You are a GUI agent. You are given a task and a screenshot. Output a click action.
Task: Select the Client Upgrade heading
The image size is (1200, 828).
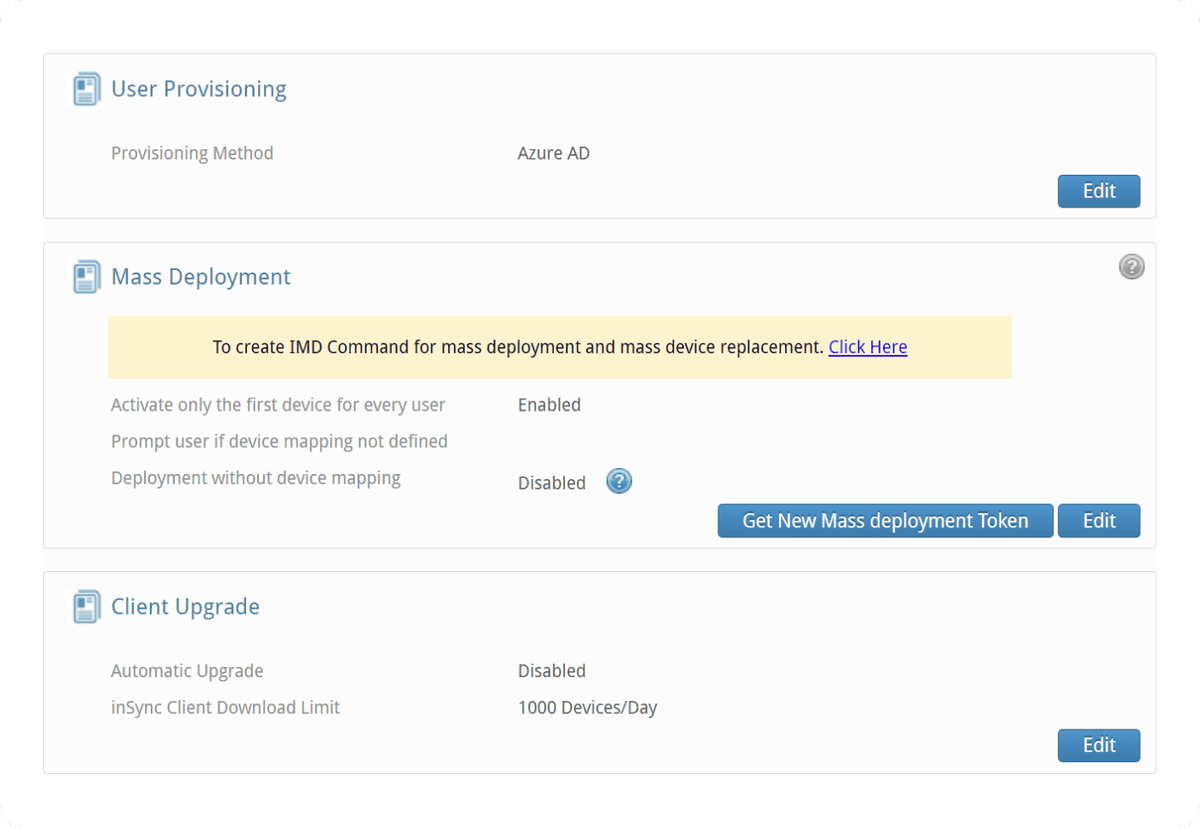185,607
